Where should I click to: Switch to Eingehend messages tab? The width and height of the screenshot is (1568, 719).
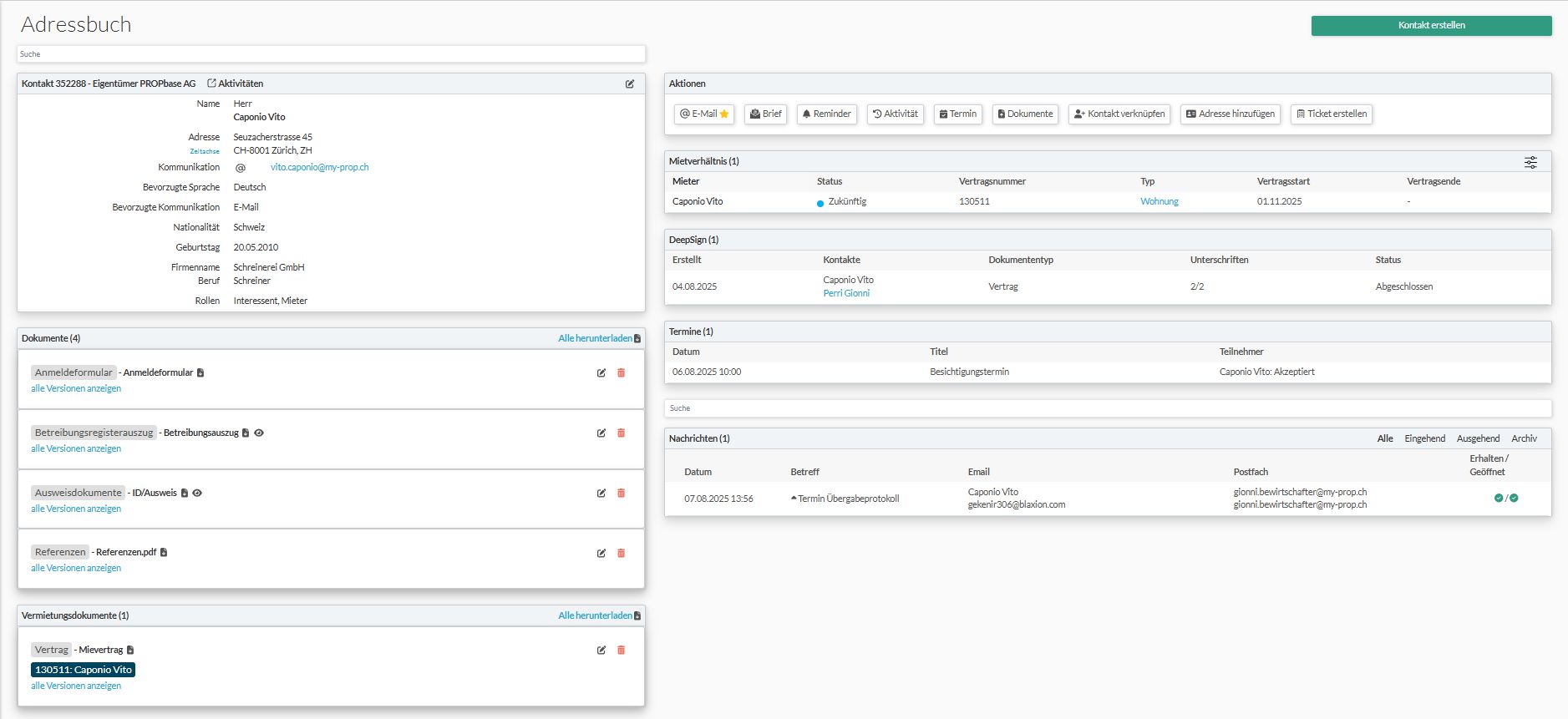tap(1424, 438)
